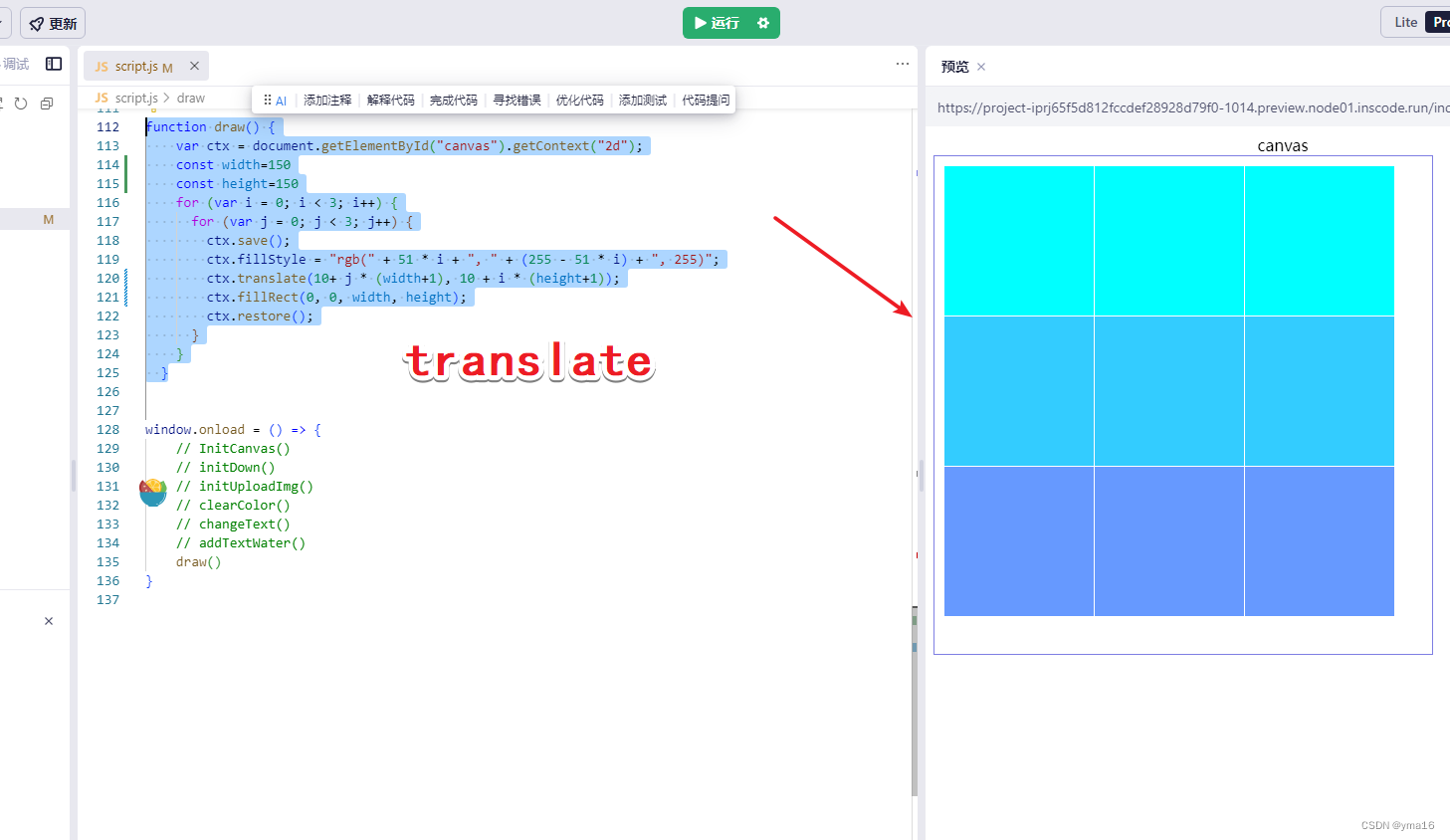Viewport: 1450px width, 840px height.
Task: Click the AI drag handle icon
Action: pyautogui.click(x=267, y=100)
